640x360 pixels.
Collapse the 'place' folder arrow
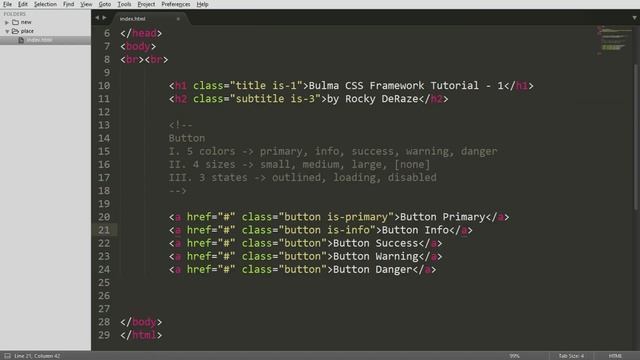[x=7, y=31]
